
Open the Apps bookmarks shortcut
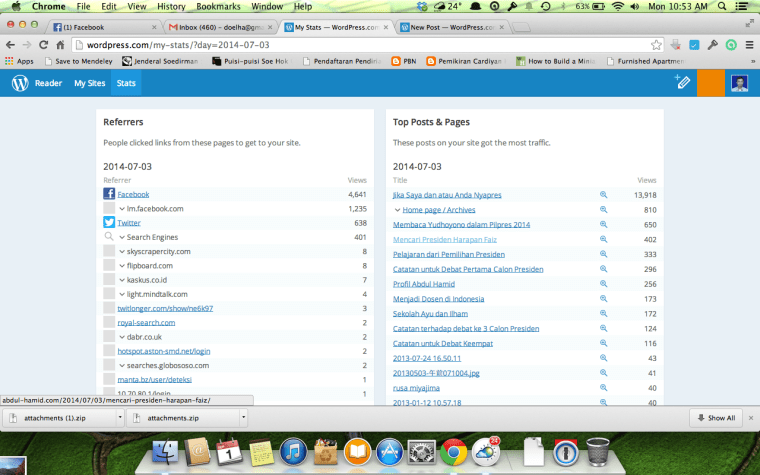(19, 61)
